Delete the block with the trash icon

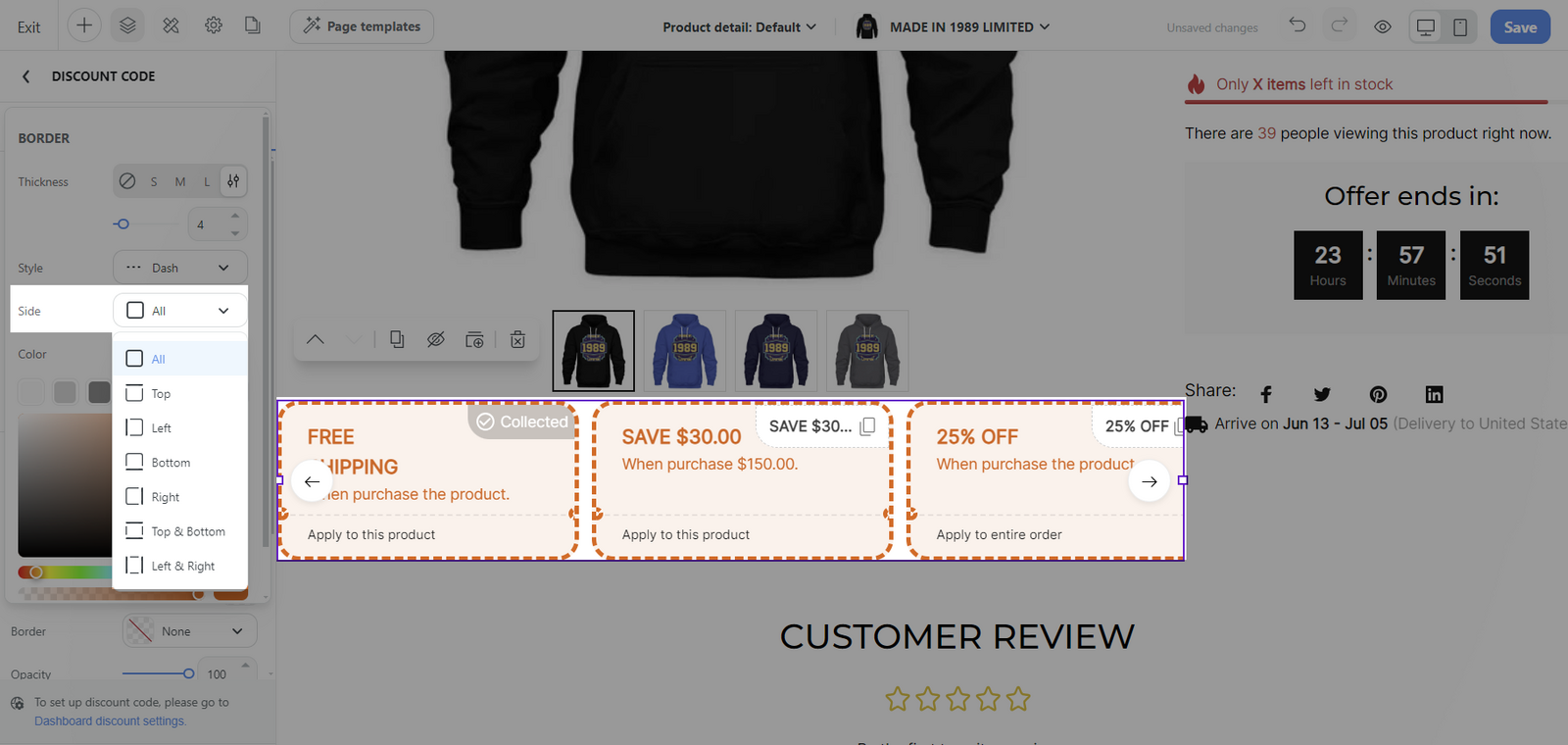pos(517,339)
